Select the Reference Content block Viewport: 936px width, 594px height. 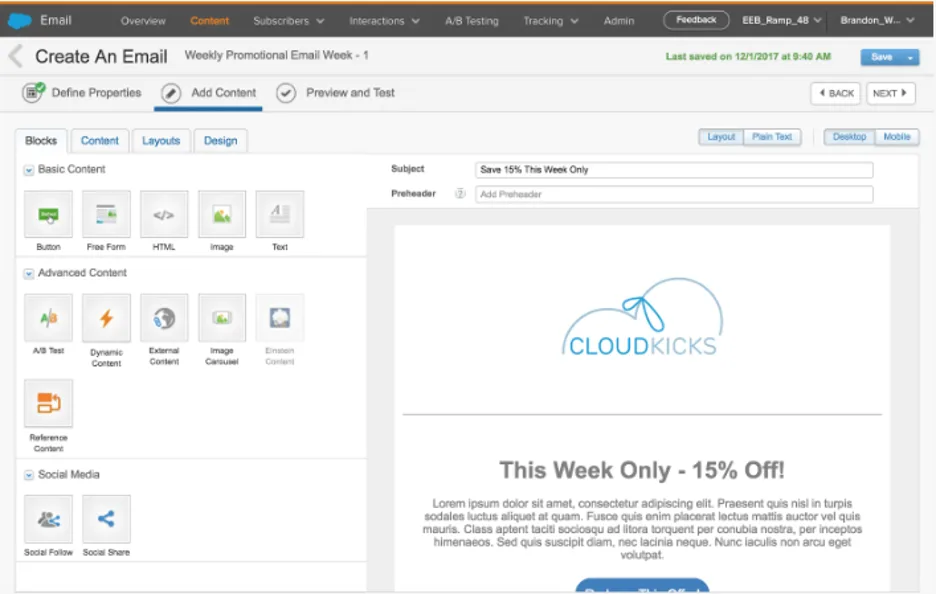pos(48,403)
